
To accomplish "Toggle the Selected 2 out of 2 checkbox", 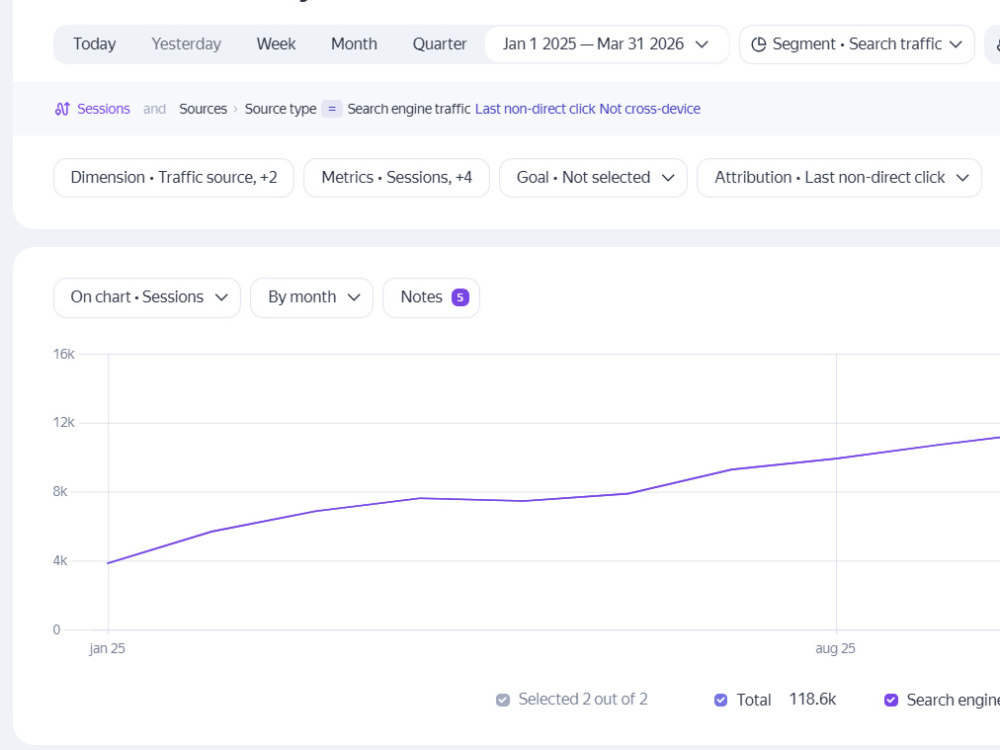I will coord(503,700).
